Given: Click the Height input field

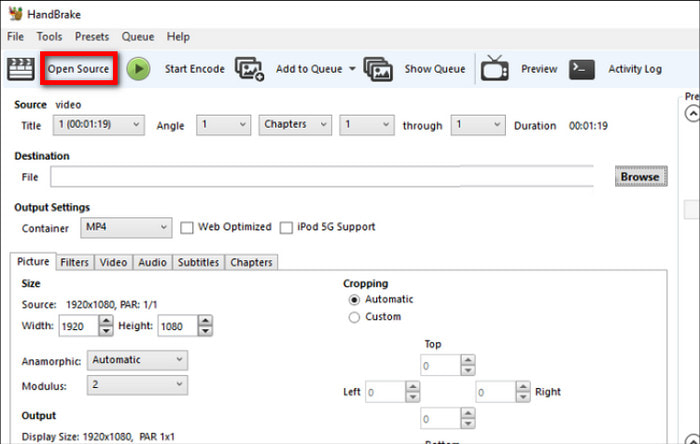Looking at the screenshot, I should (178, 326).
